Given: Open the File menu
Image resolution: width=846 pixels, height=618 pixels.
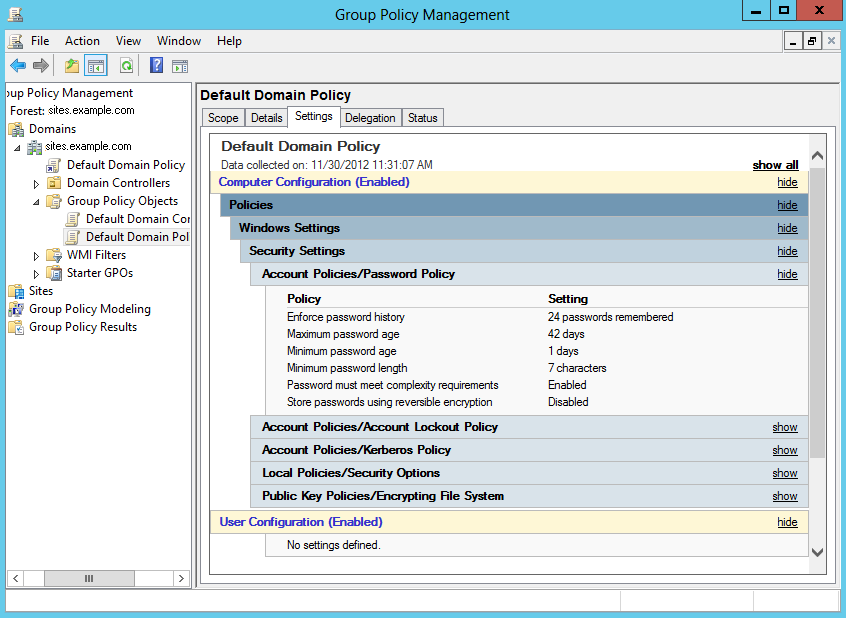Looking at the screenshot, I should pyautogui.click(x=40, y=41).
